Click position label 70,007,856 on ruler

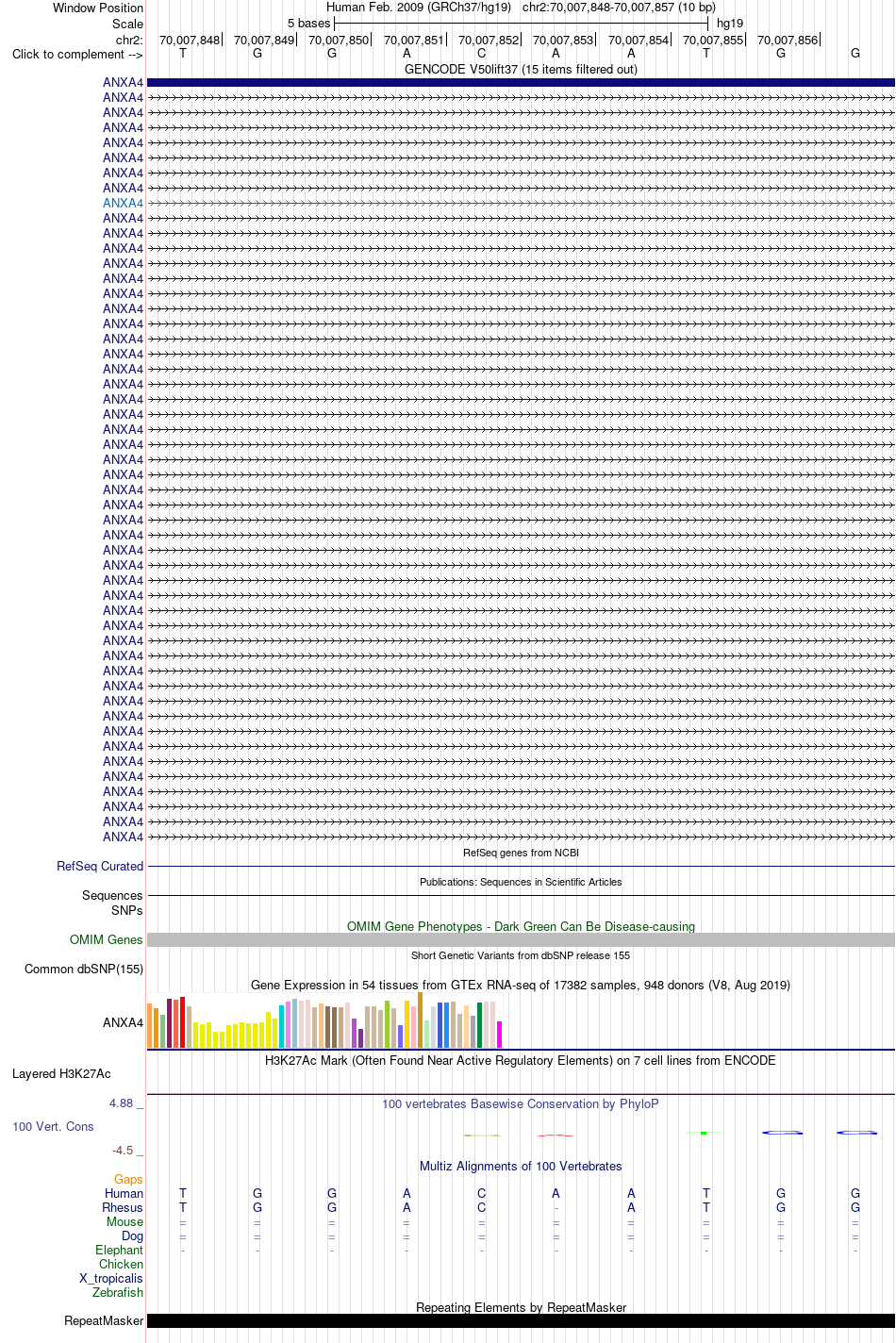(788, 40)
